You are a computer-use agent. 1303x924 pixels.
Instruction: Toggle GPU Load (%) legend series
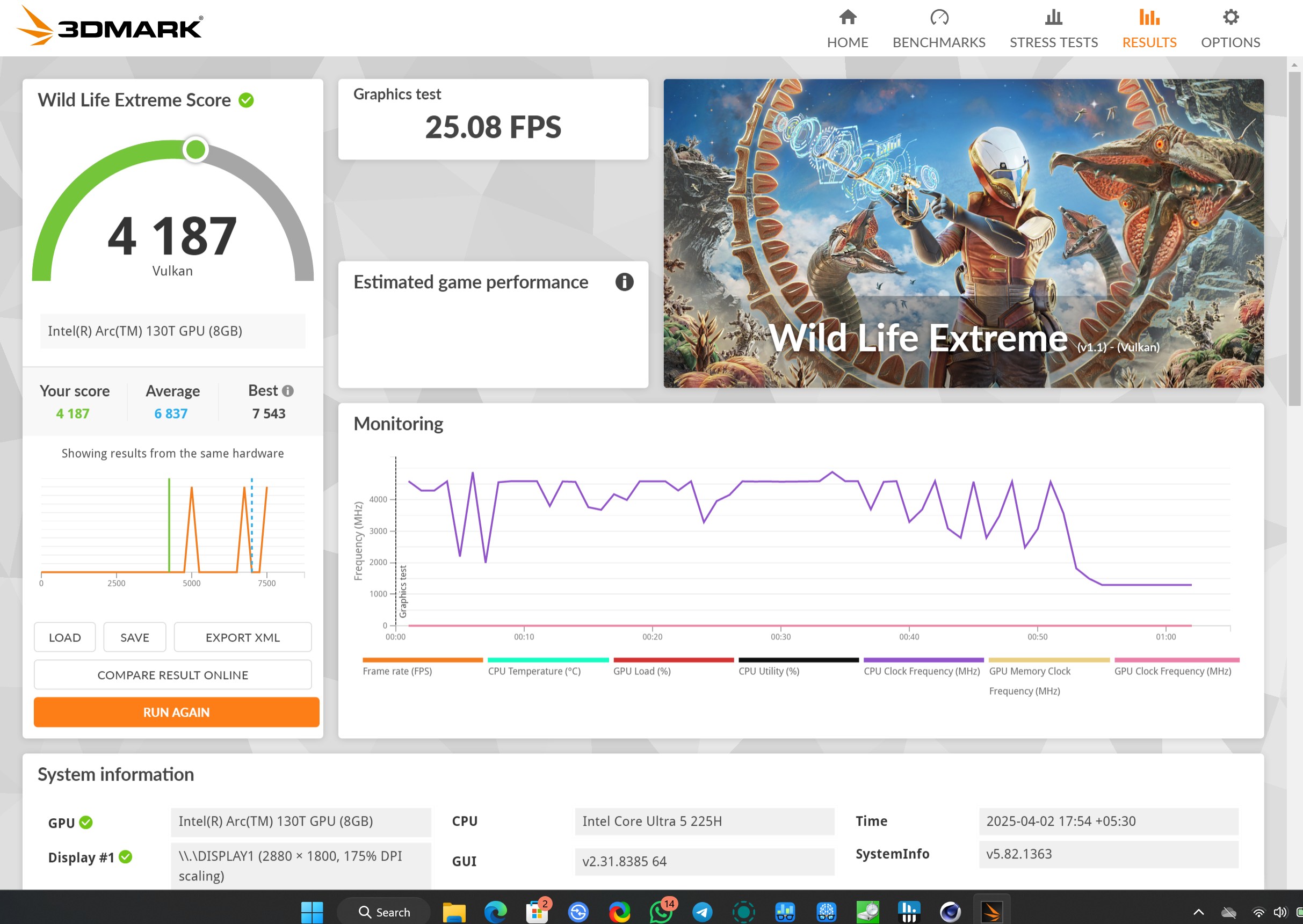pos(674,667)
